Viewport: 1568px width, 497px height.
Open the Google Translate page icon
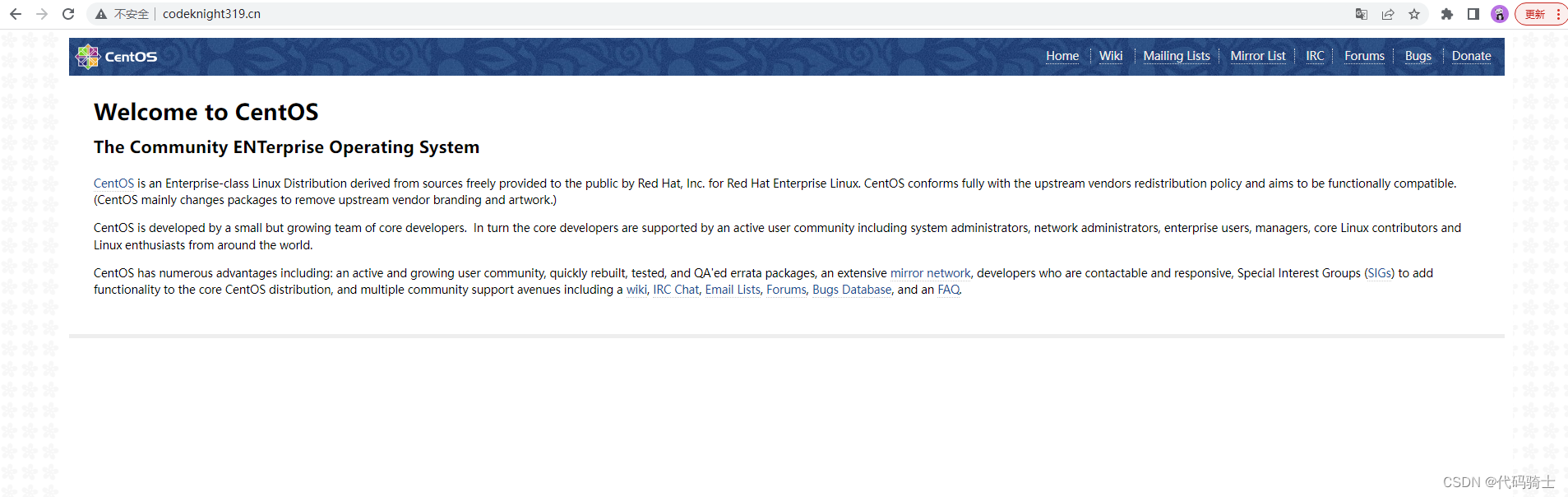pos(1362,14)
